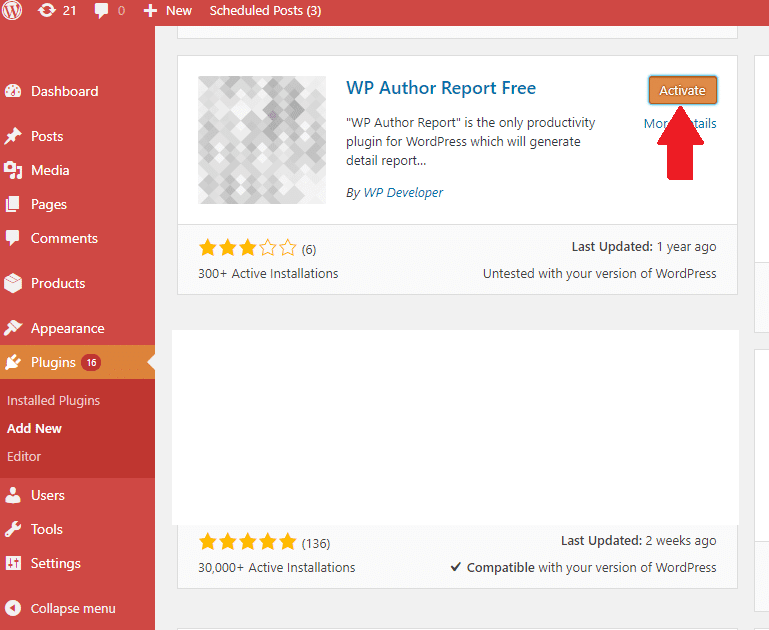Go to Posts in the sidebar
The height and width of the screenshot is (630, 769).
(x=47, y=136)
